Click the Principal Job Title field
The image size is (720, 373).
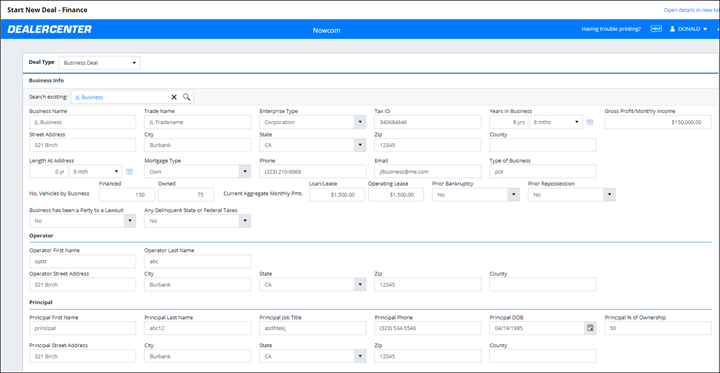pos(313,328)
